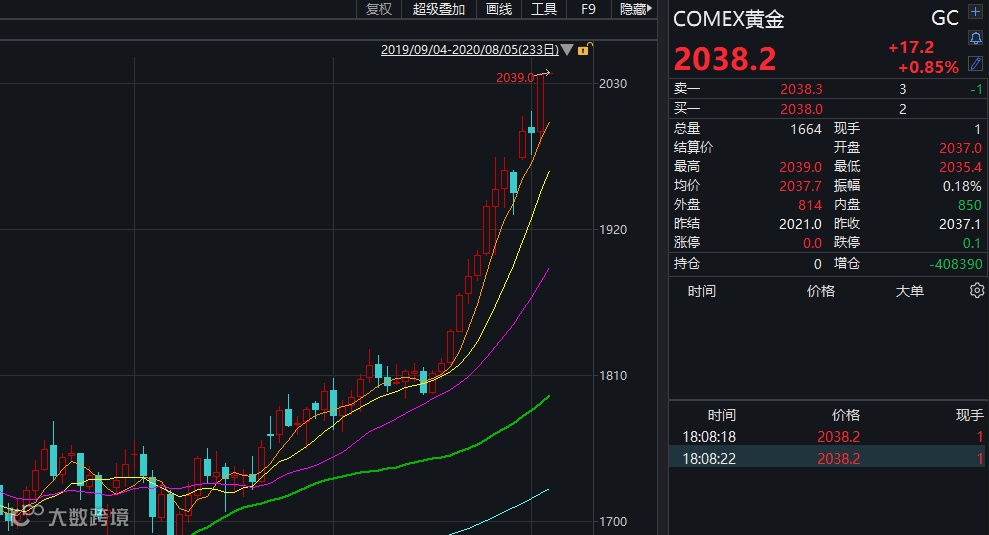The height and width of the screenshot is (535, 989).
Task: Click the 1810 price axis label
Action: coord(613,376)
